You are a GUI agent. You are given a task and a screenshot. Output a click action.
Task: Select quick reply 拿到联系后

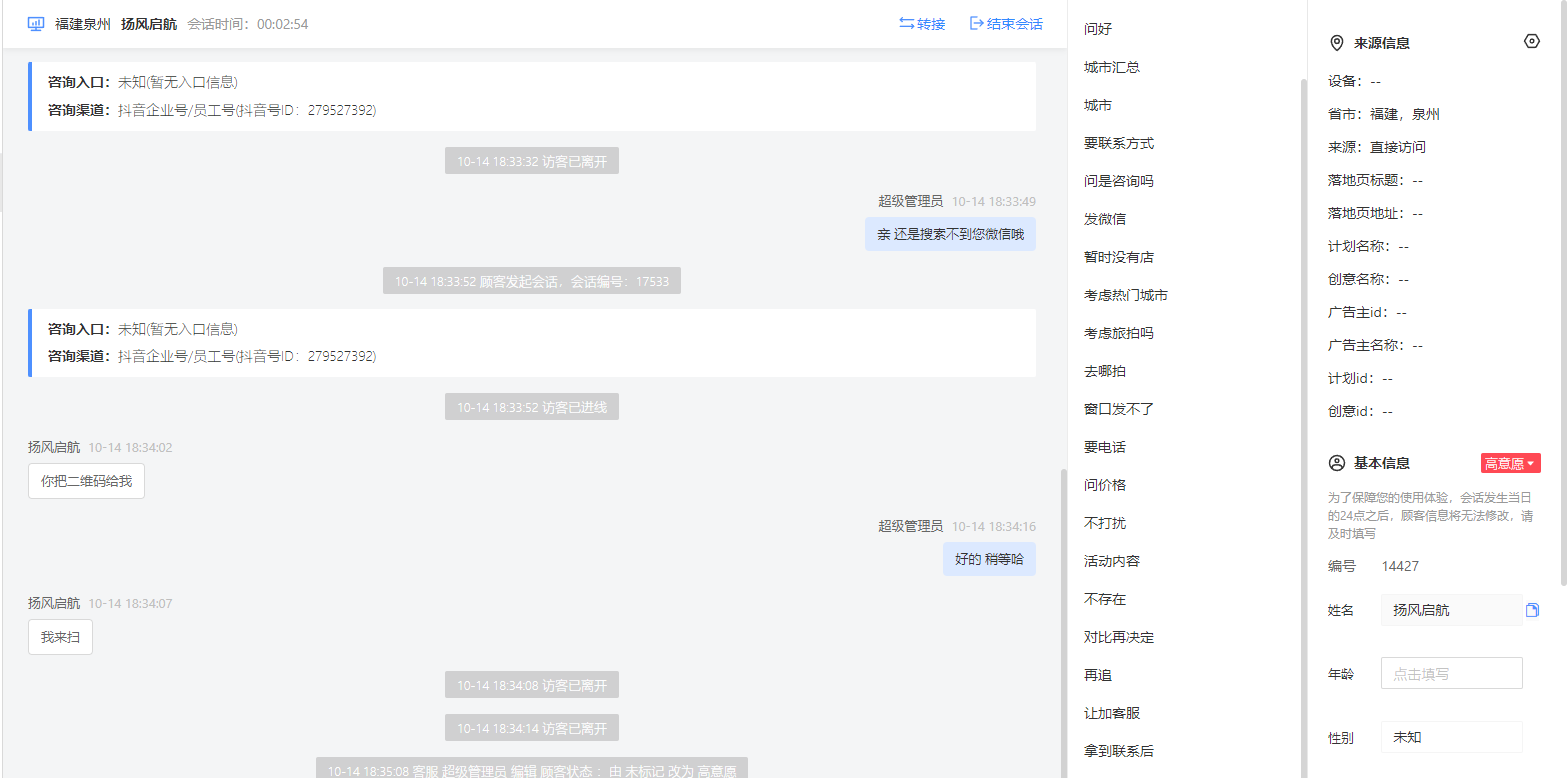1119,751
